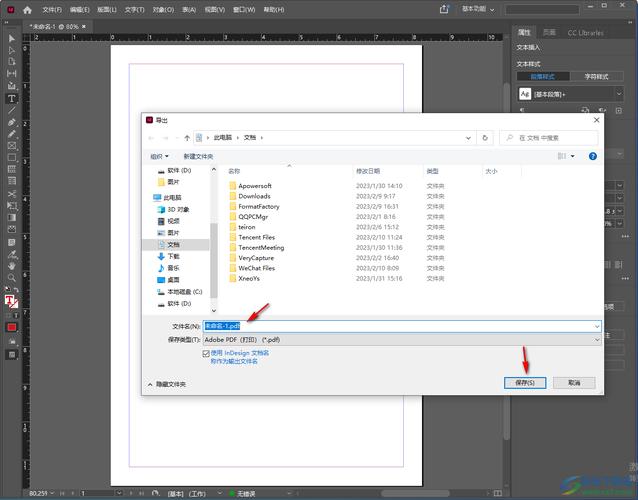This screenshot has width=638, height=500.
Task: Choose the Hand tool
Action: pyautogui.click(x=12, y=266)
